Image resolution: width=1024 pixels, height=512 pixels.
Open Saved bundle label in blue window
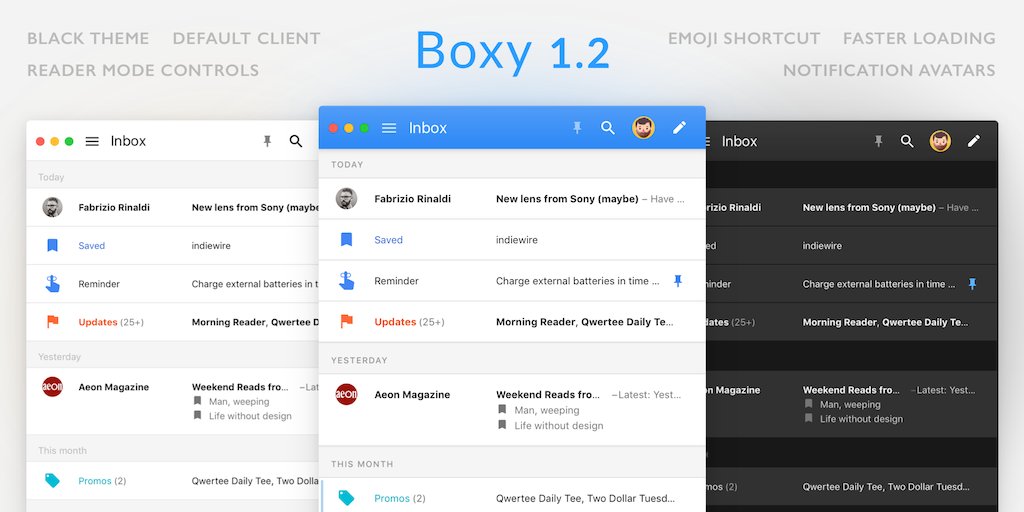(389, 240)
